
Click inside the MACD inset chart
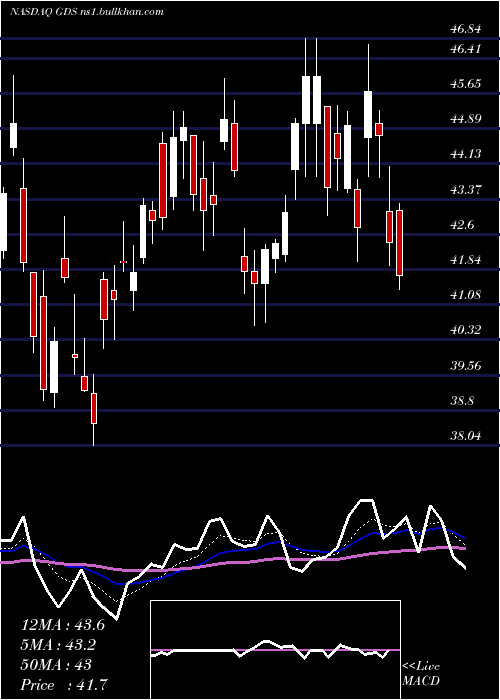click(x=275, y=650)
